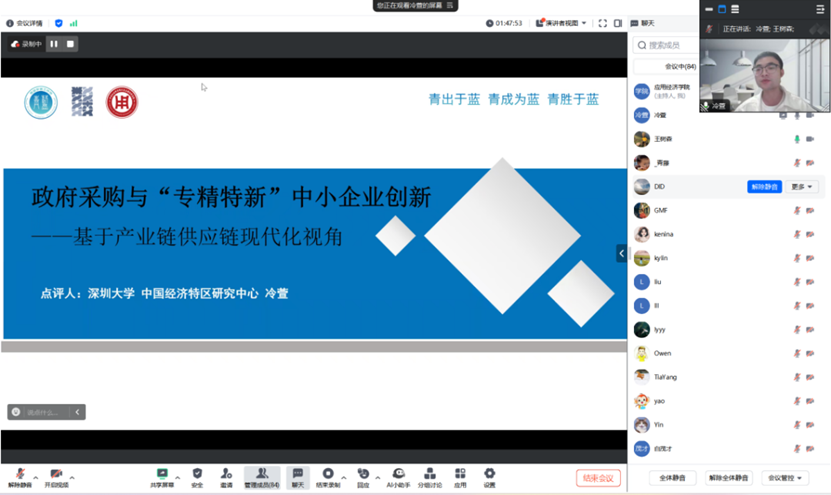Toggle microphone for yao
Viewport: 831px width, 495px height.
click(797, 401)
